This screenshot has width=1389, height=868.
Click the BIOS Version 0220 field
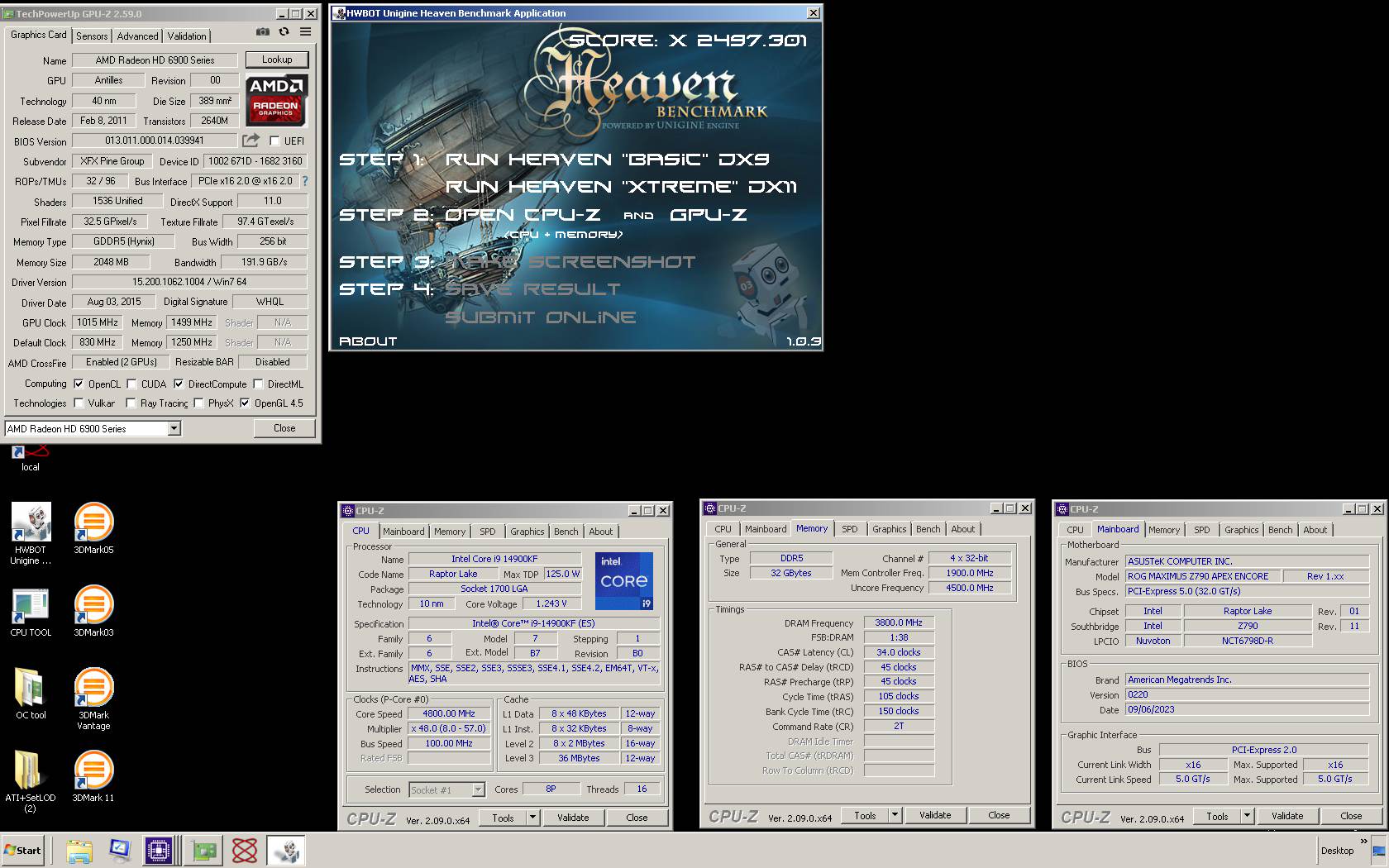[1246, 694]
